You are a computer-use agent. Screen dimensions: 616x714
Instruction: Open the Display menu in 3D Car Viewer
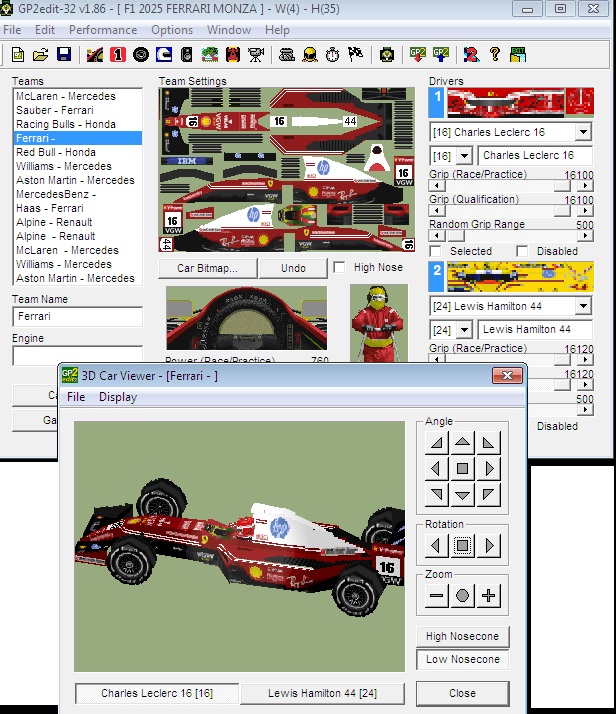(x=118, y=397)
